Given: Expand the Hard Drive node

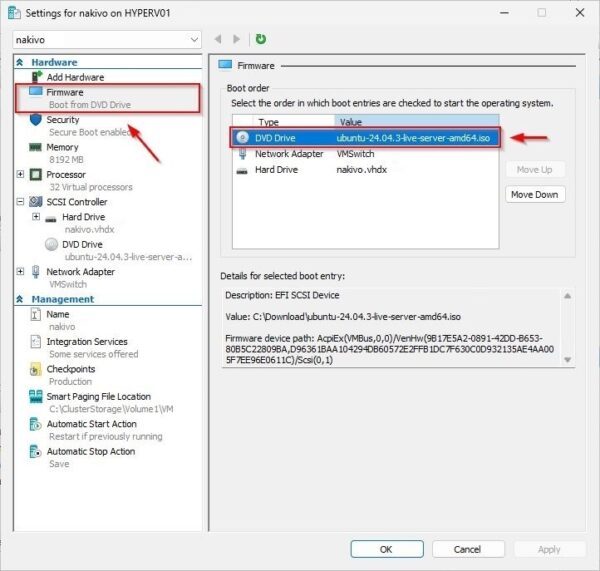Looking at the screenshot, I should (36, 217).
